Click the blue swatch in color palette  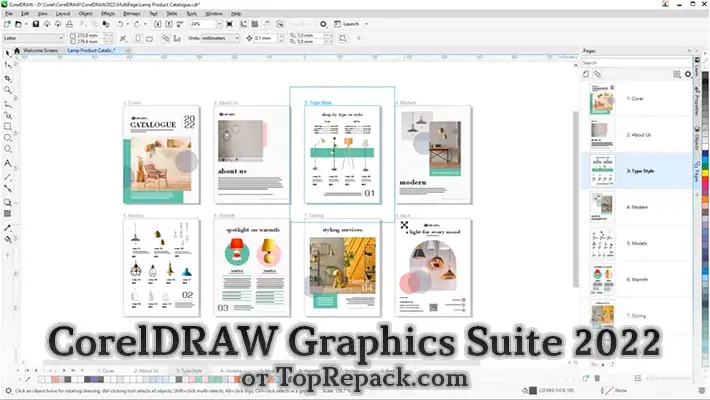[x=705, y=156]
